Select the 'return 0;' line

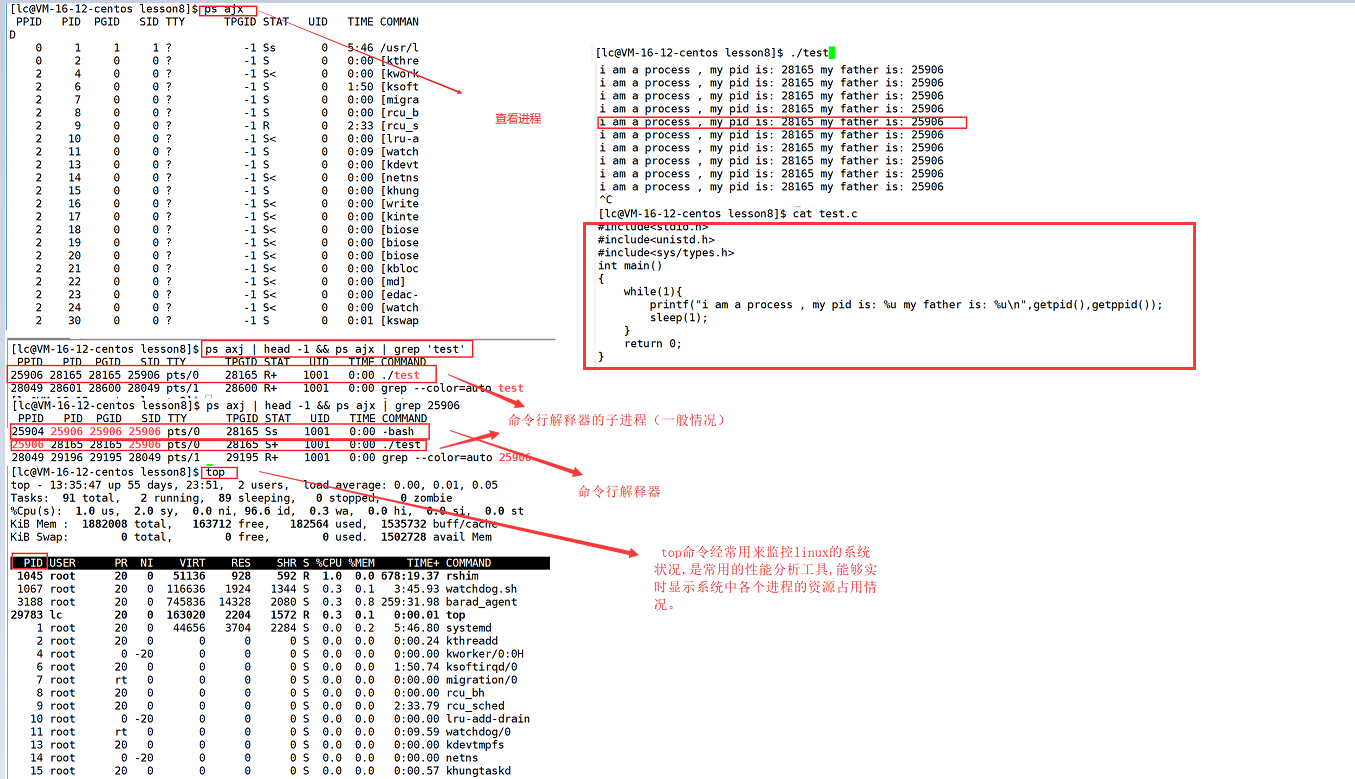653,344
